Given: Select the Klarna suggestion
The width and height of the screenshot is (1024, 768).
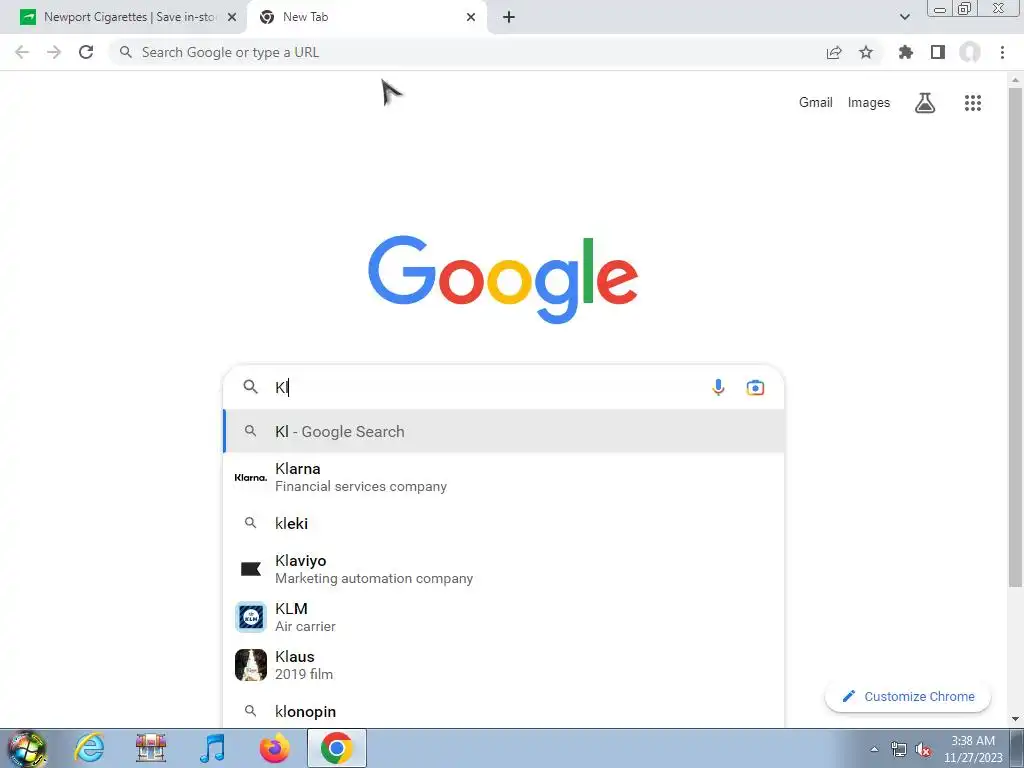Looking at the screenshot, I should (x=504, y=477).
